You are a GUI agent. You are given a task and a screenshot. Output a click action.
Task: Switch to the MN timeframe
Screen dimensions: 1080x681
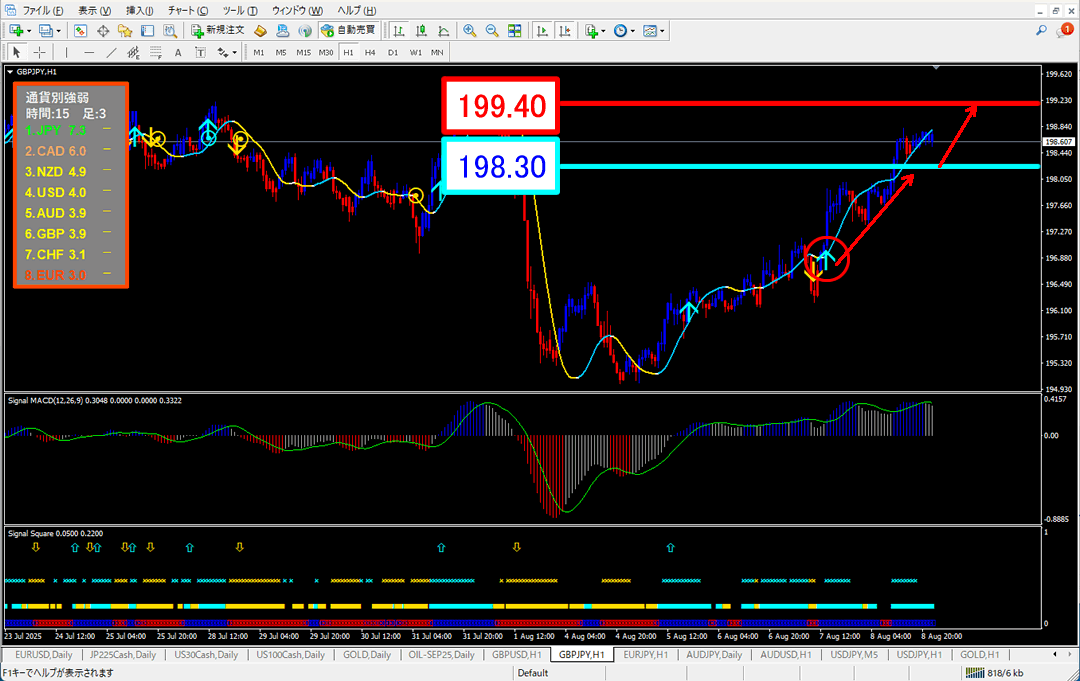(x=437, y=52)
